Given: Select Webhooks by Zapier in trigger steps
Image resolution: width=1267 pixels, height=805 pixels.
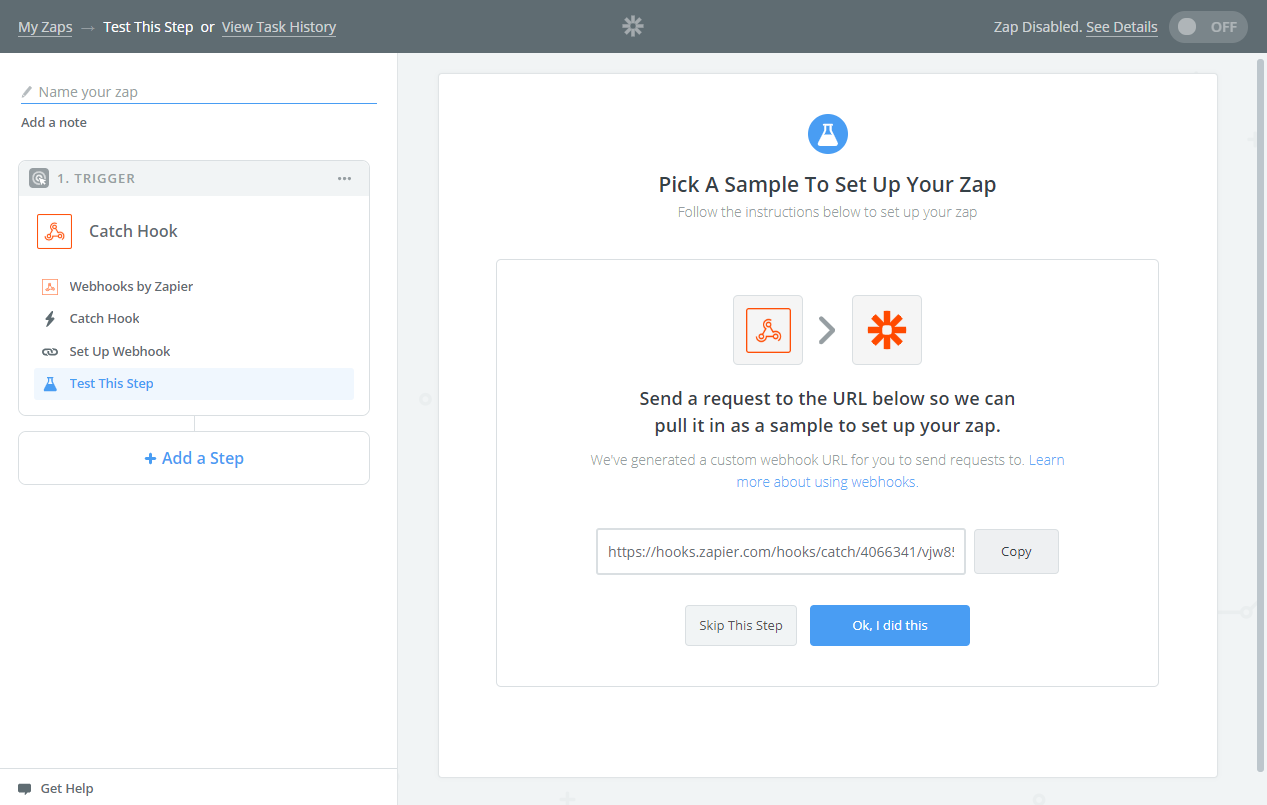Looking at the screenshot, I should point(131,286).
